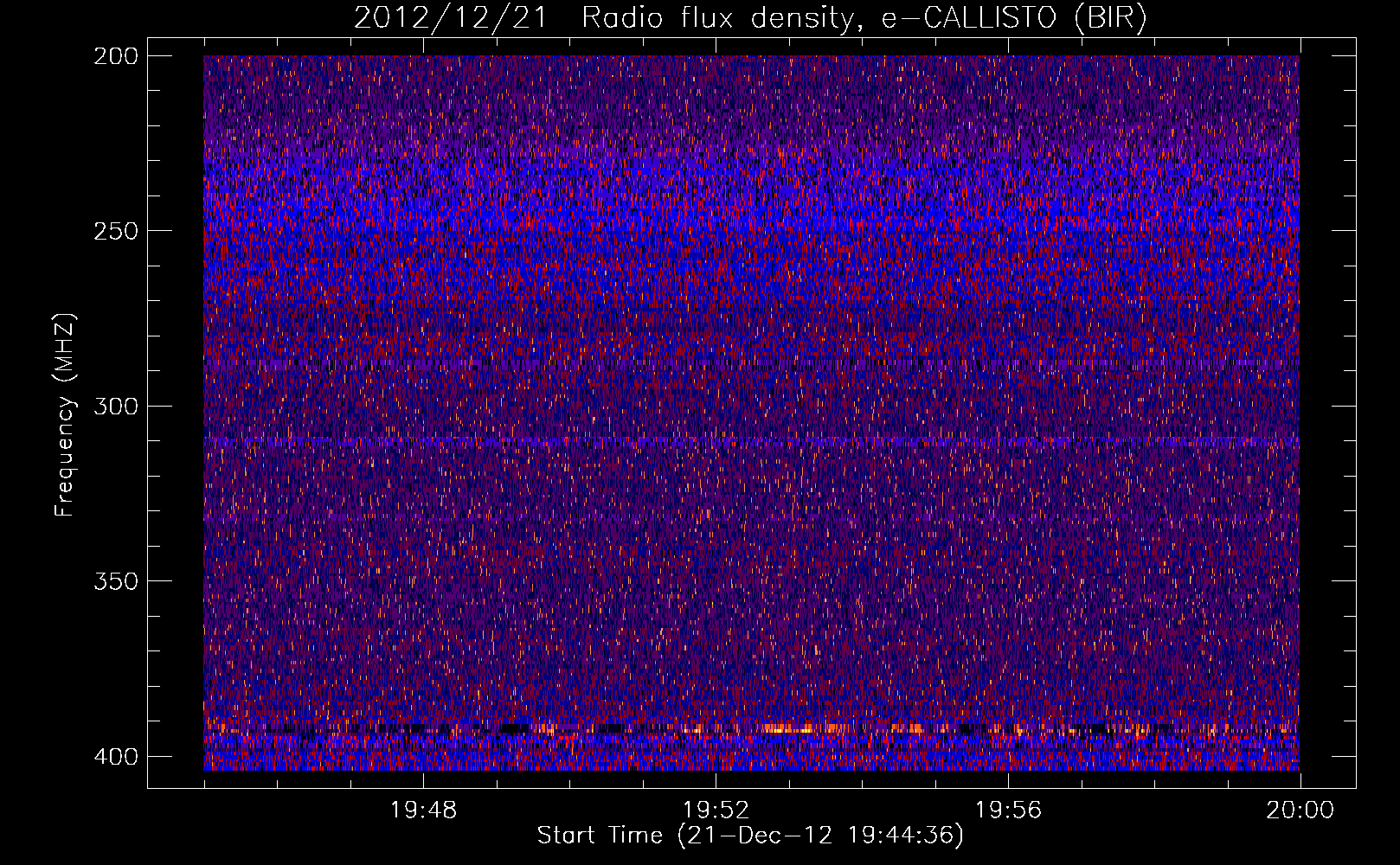Click the 19:52 time tick label
This screenshot has height=865, width=1400.
pyautogui.click(x=716, y=811)
